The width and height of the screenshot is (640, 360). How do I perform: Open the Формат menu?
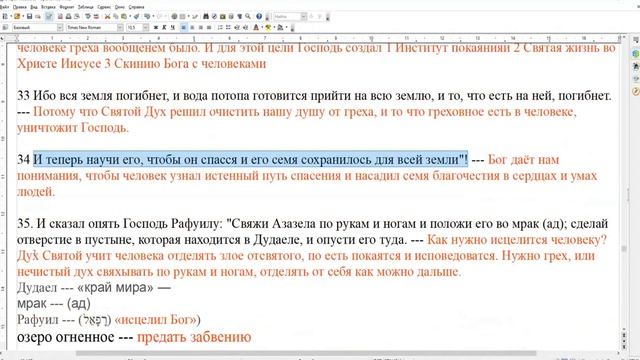point(67,7)
